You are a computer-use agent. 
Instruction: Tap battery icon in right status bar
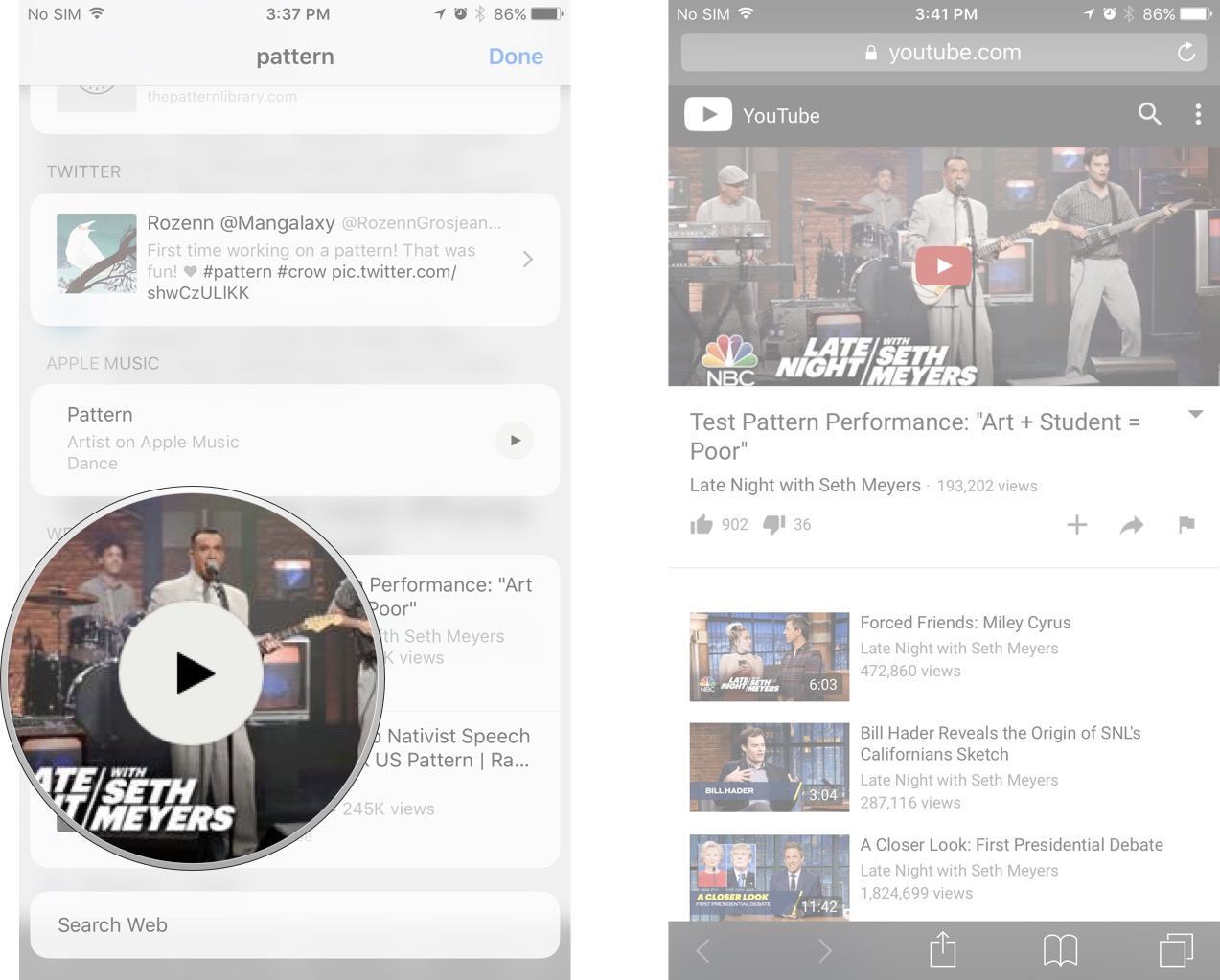pos(1195,14)
